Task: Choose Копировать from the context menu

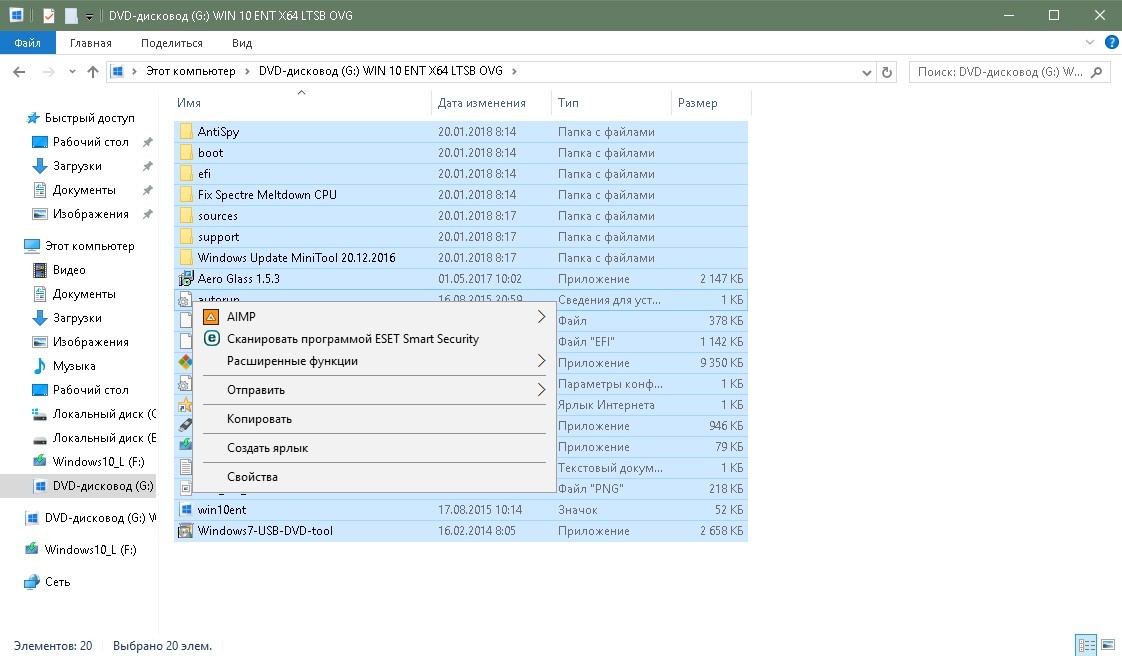Action: (259, 419)
